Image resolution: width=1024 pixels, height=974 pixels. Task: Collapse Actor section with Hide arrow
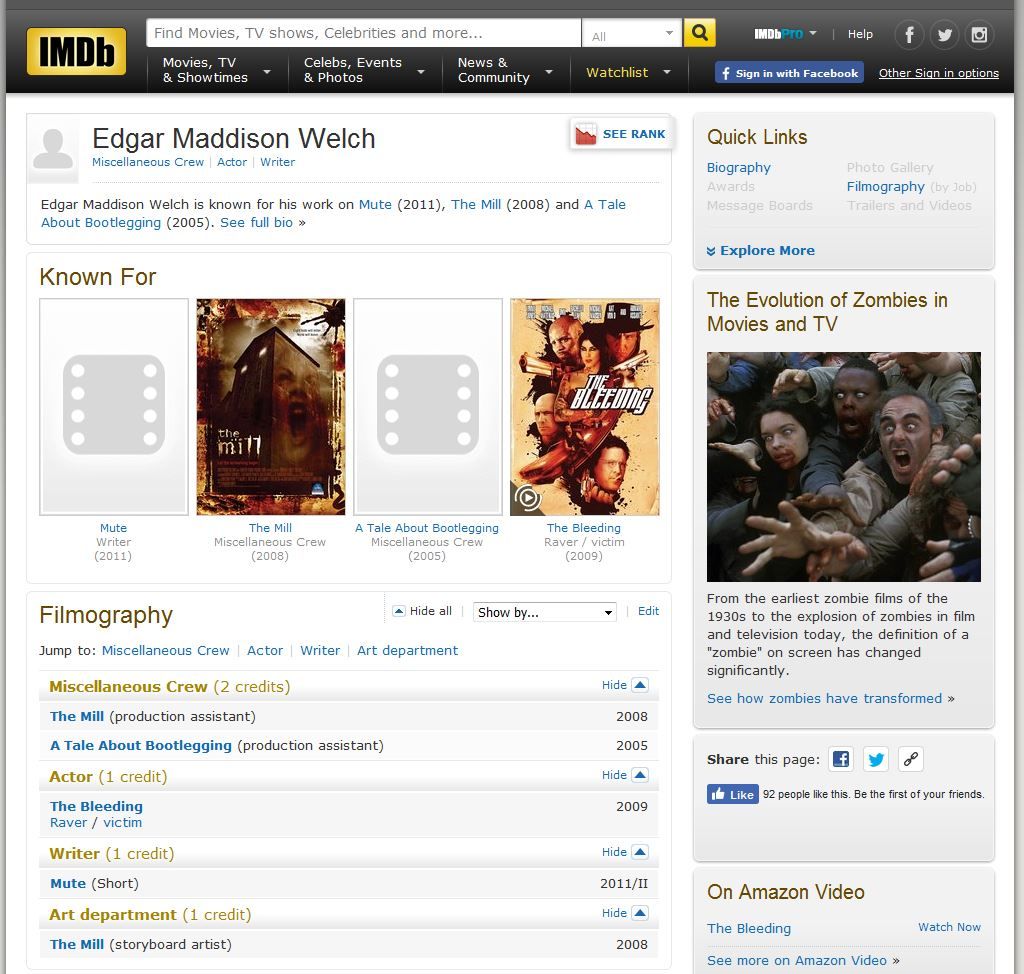pos(640,775)
